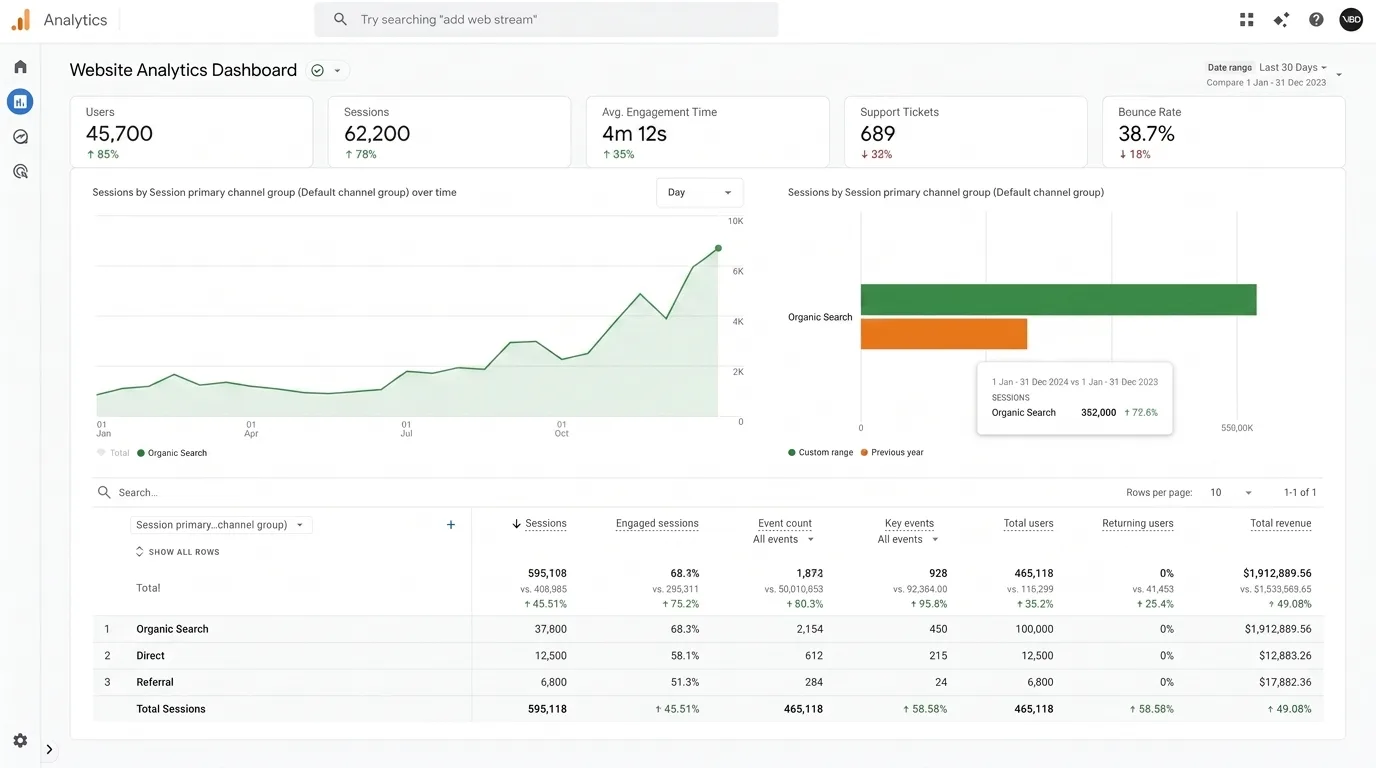Viewport: 1376px width, 768px height.
Task: Sort by the Key events column header
Action: point(909,524)
